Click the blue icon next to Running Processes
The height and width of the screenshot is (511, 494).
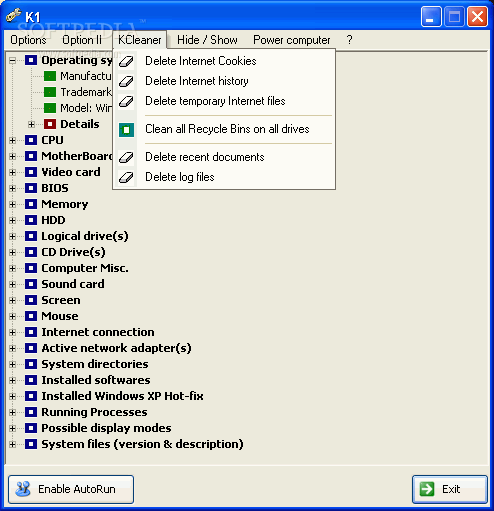(x=31, y=412)
